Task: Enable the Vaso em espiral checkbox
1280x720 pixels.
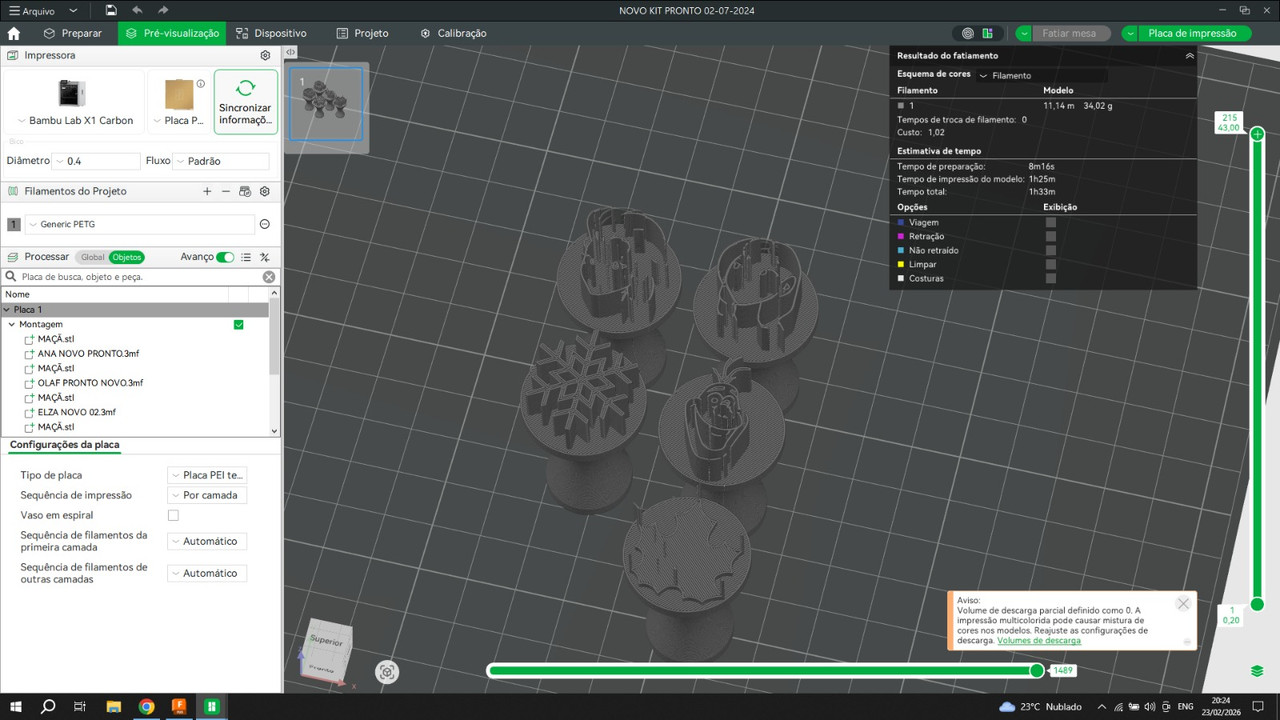Action: click(173, 515)
